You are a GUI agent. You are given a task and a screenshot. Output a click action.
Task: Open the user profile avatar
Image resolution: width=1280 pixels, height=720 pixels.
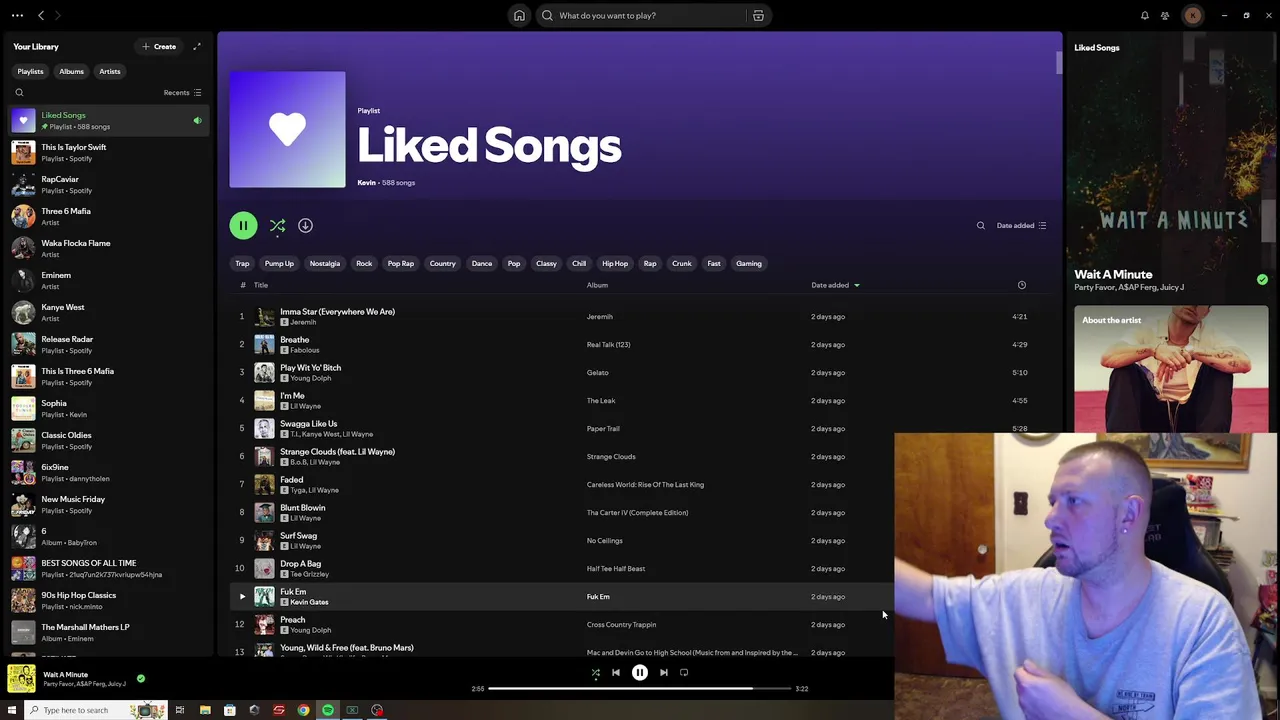1192,15
